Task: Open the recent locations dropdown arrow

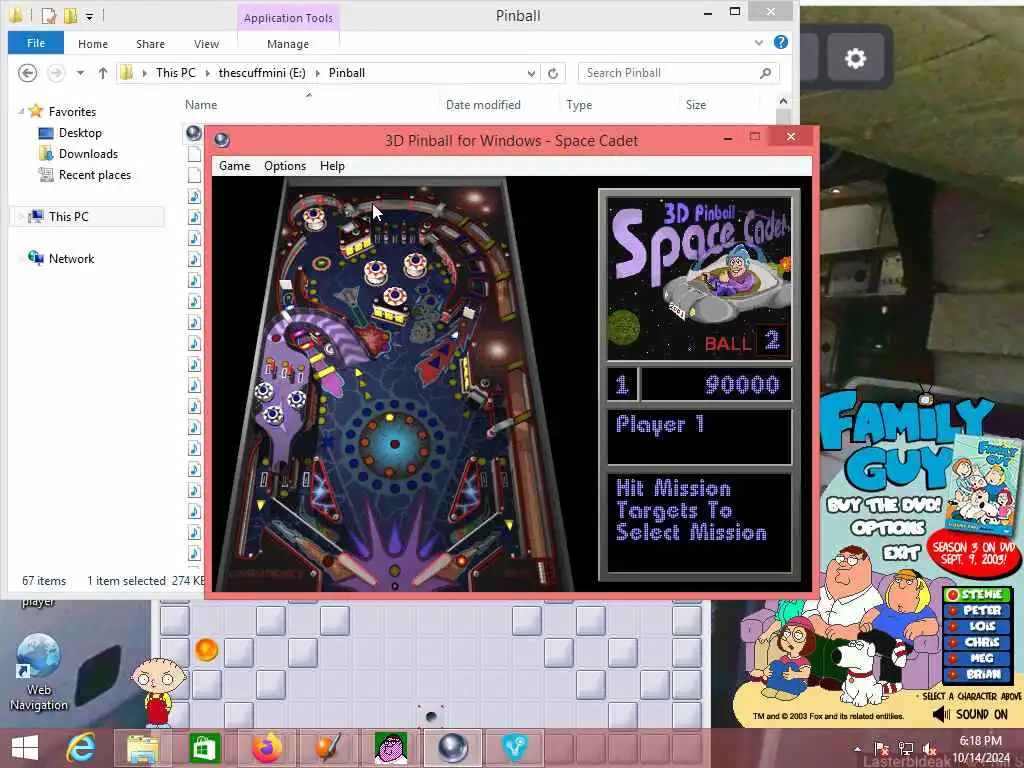Action: (80, 73)
